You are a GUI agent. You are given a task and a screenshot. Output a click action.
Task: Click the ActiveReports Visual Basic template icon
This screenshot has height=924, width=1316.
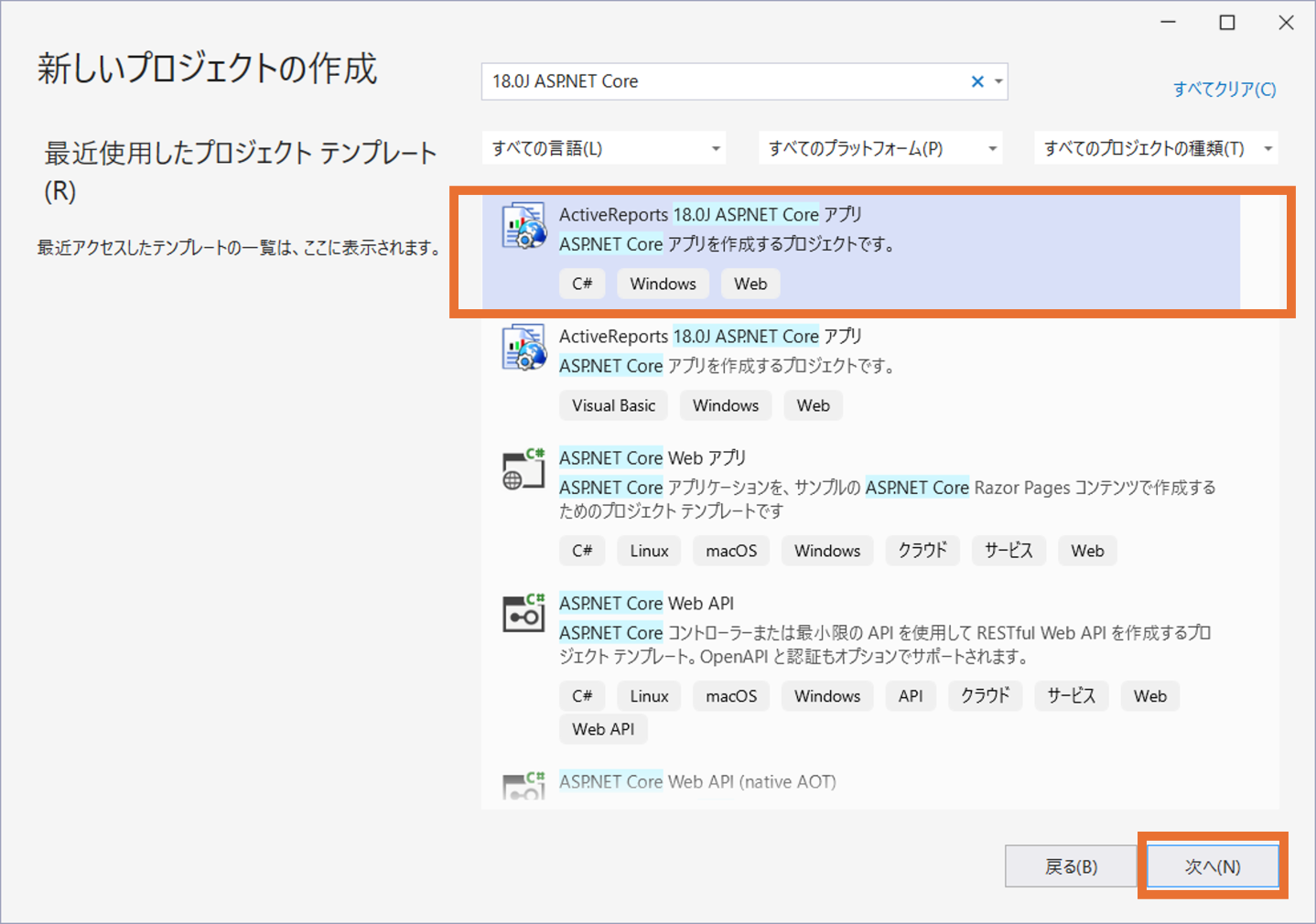tap(522, 350)
